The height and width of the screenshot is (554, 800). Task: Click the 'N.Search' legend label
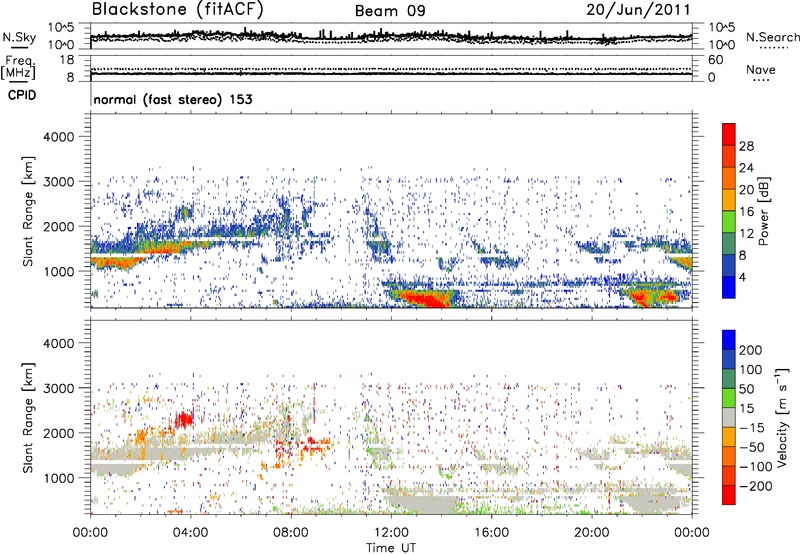[x=772, y=37]
